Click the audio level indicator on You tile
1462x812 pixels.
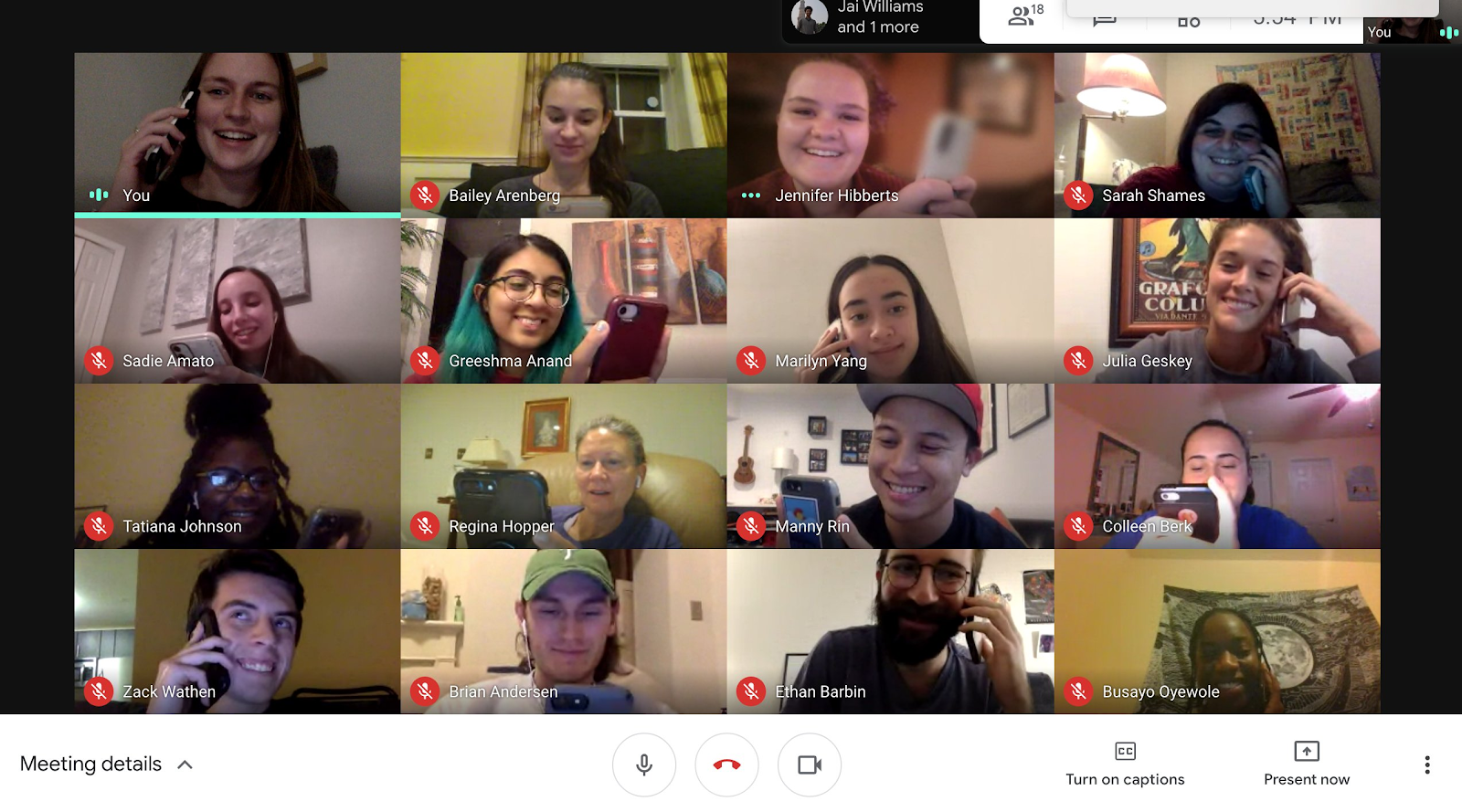click(x=99, y=195)
